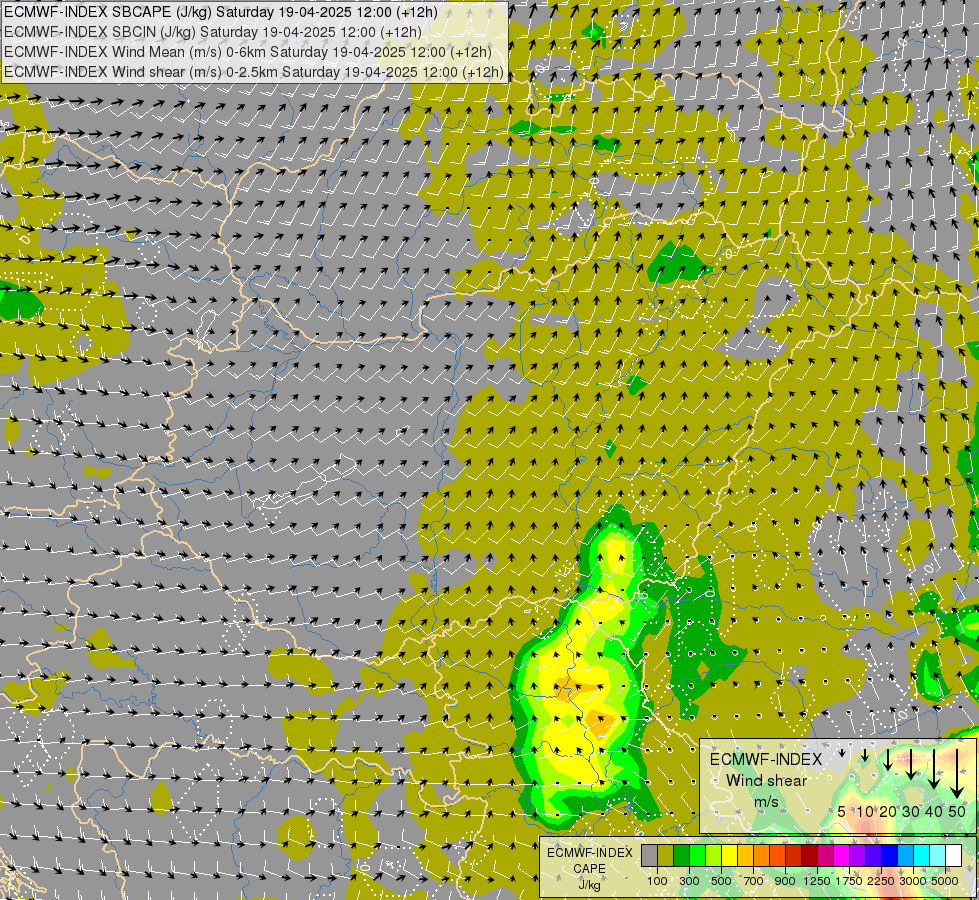Click the 5 m/s wind shear arrow
Image resolution: width=979 pixels, height=900 pixels.
[842, 753]
